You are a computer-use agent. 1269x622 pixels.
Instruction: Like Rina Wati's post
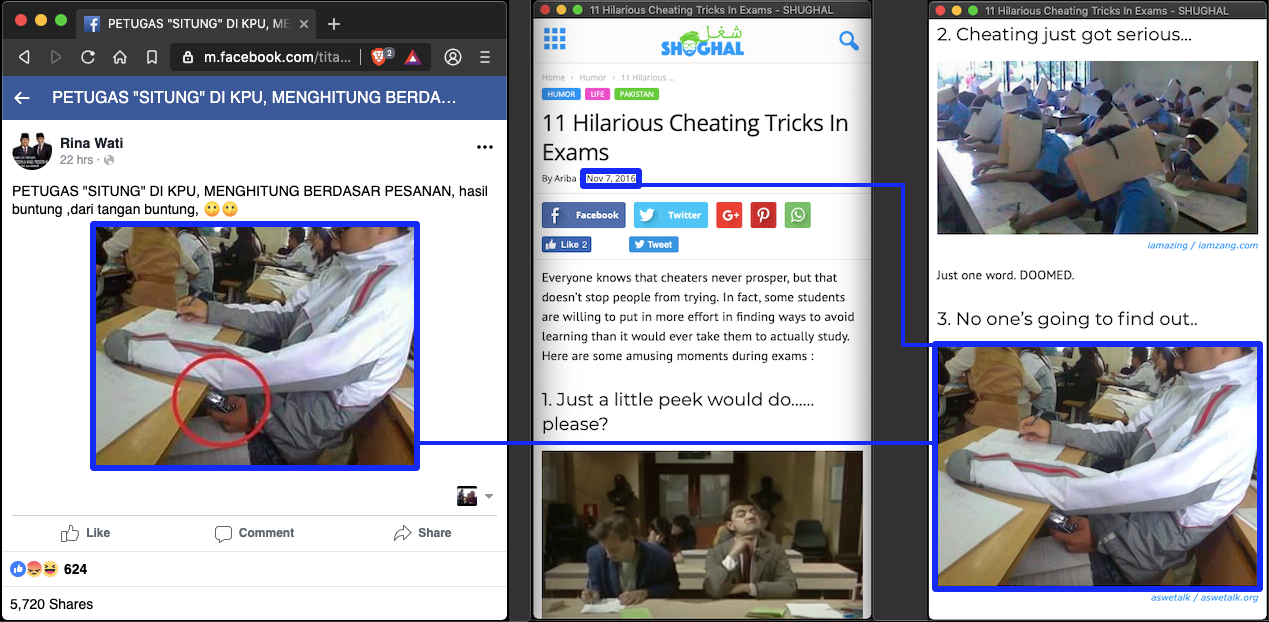coord(85,533)
